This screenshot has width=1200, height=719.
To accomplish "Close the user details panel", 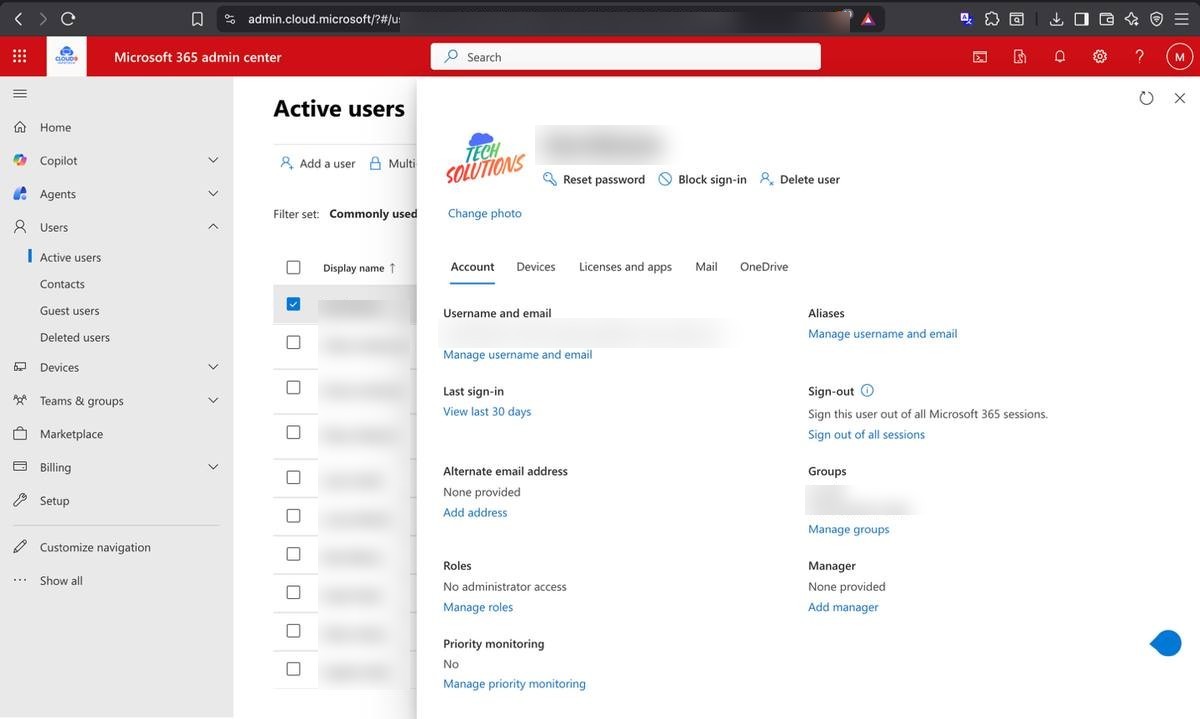I will (1180, 98).
